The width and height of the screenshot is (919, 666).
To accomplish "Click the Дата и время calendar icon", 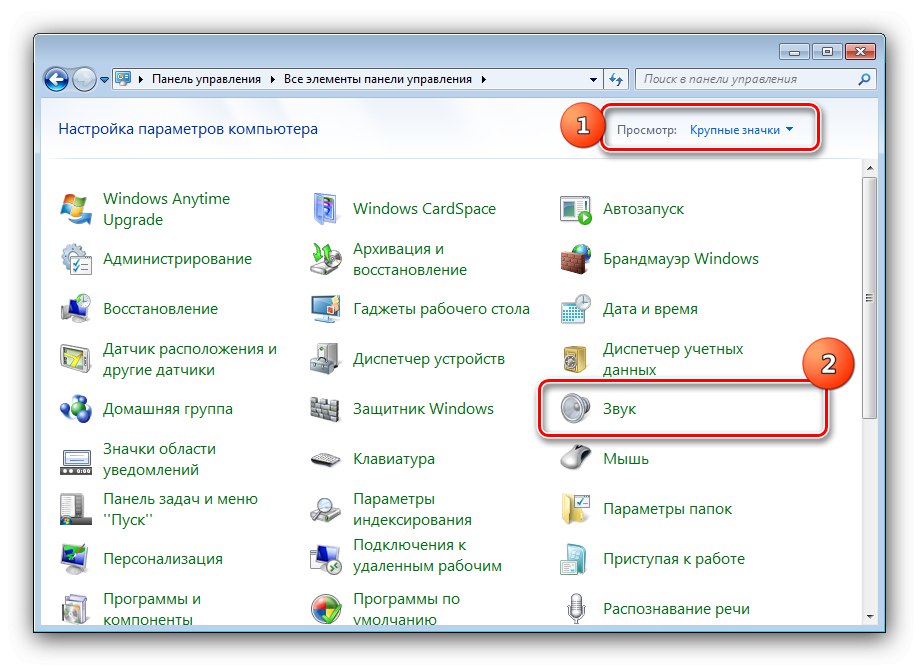I will tap(576, 309).
